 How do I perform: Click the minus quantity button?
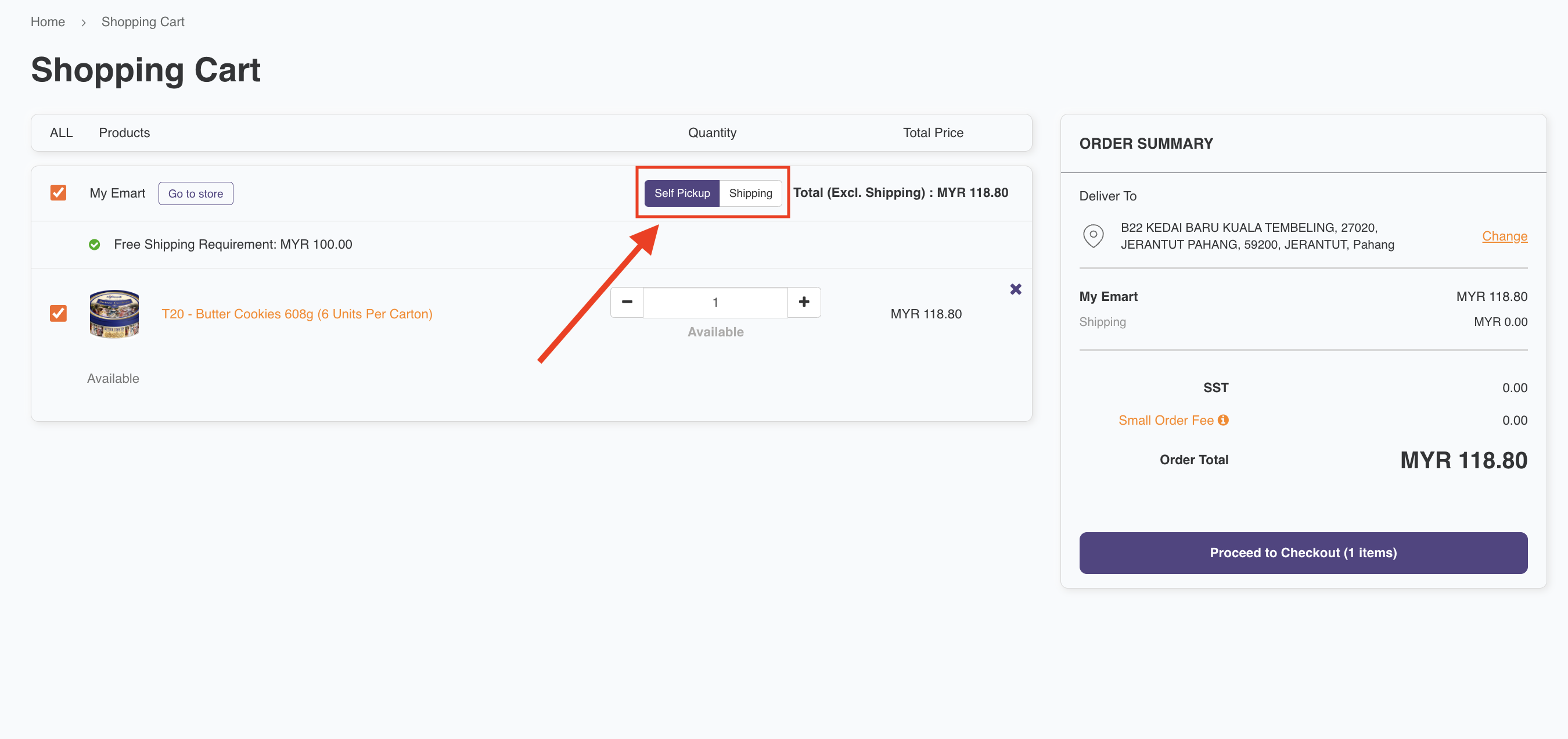coord(627,302)
